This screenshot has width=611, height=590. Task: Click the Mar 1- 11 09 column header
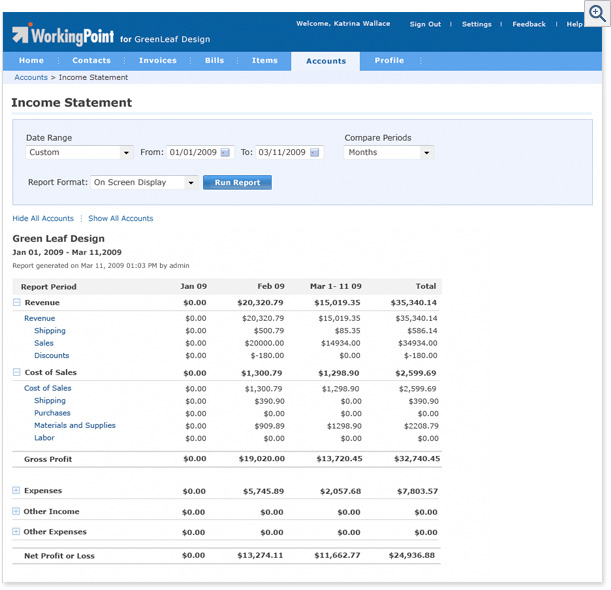(336, 286)
